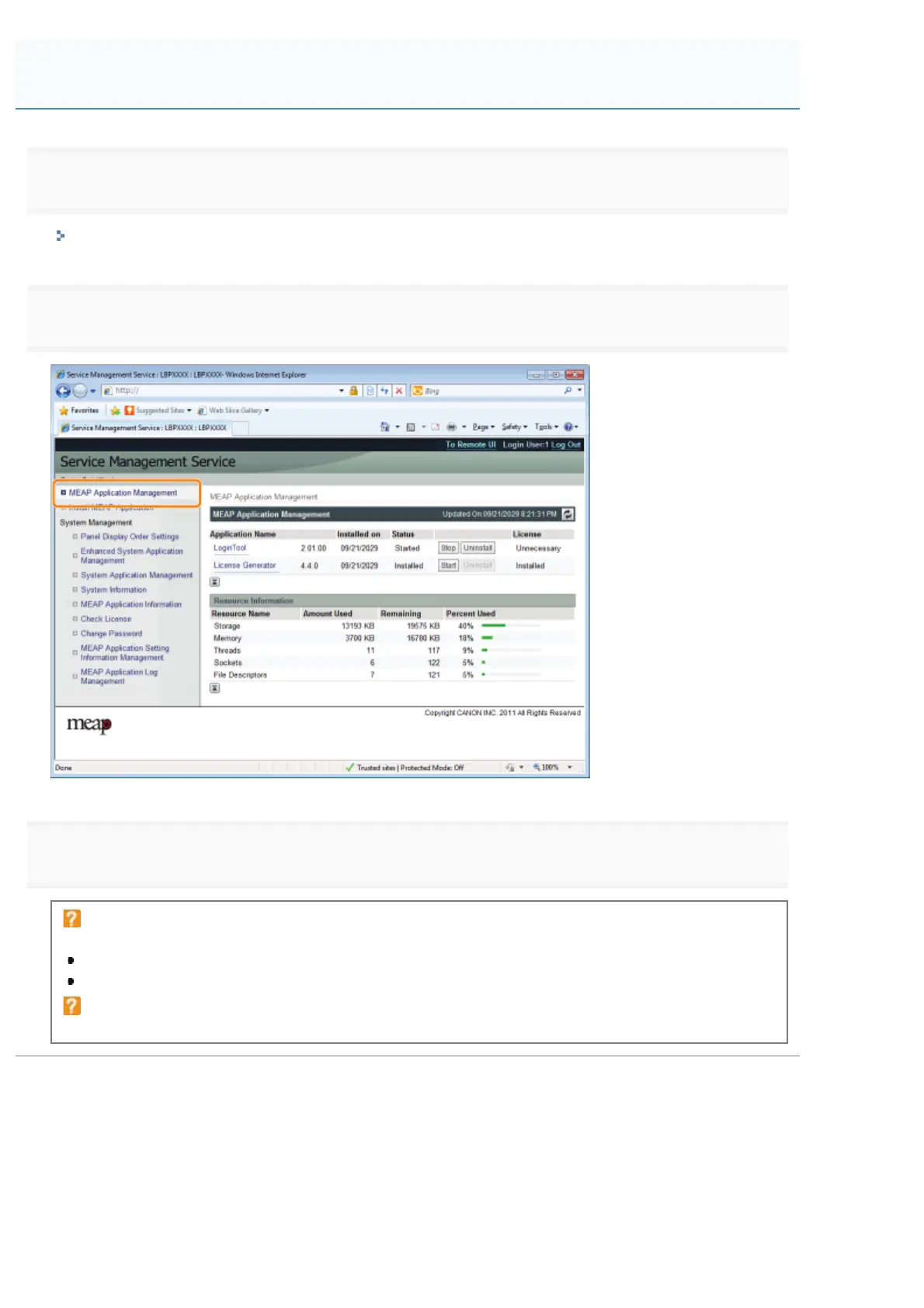Click the "Unnecessary" license status for LoginTool

[x=538, y=548]
